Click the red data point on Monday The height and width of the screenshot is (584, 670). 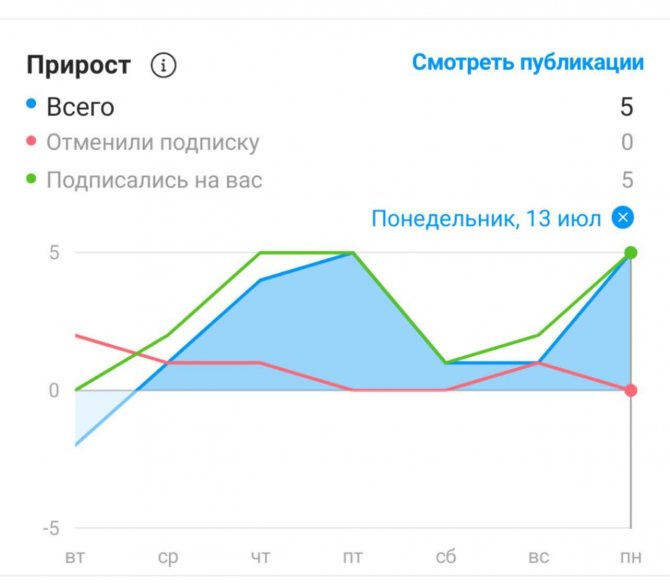(631, 390)
